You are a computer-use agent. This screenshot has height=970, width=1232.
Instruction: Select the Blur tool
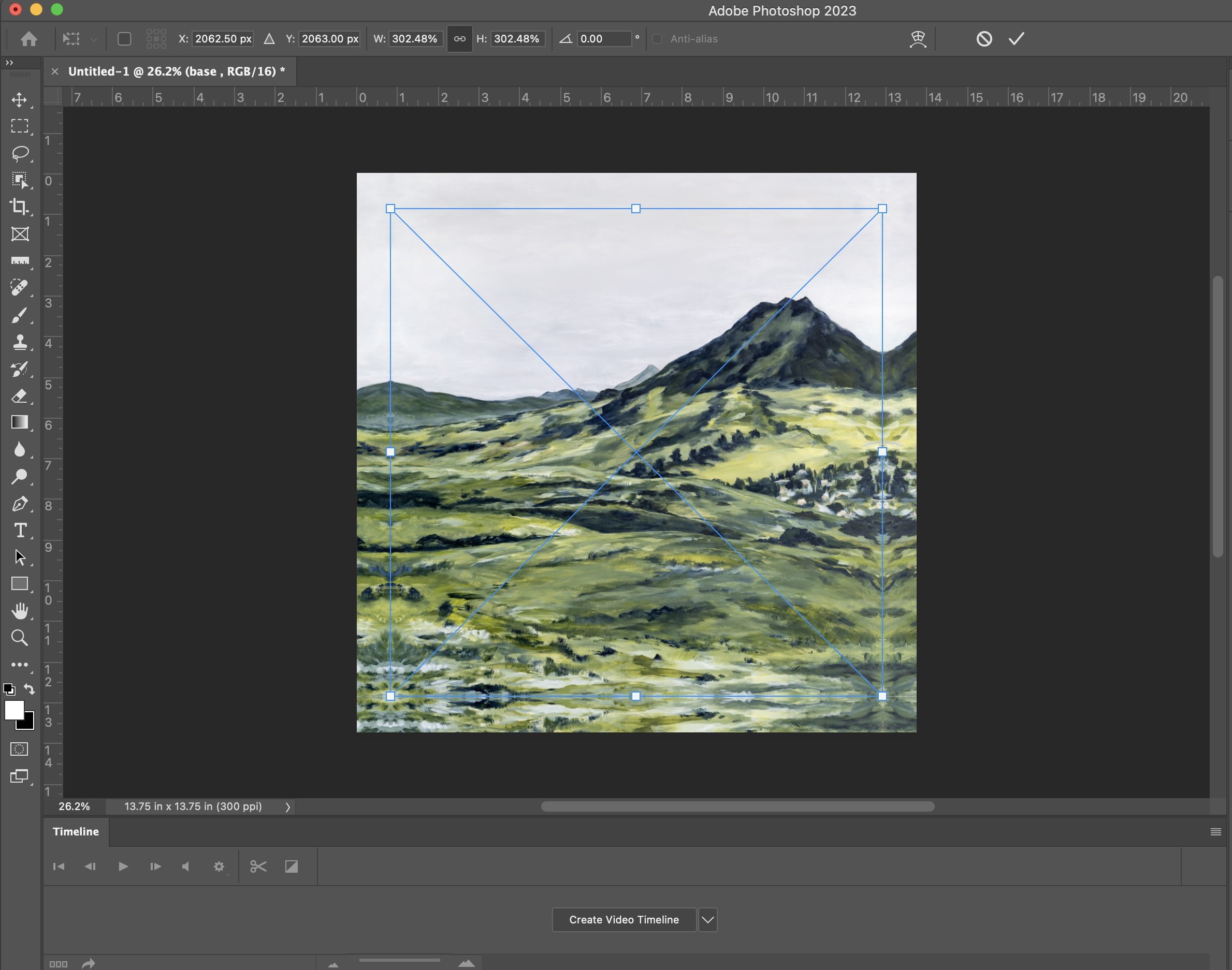pyautogui.click(x=20, y=449)
